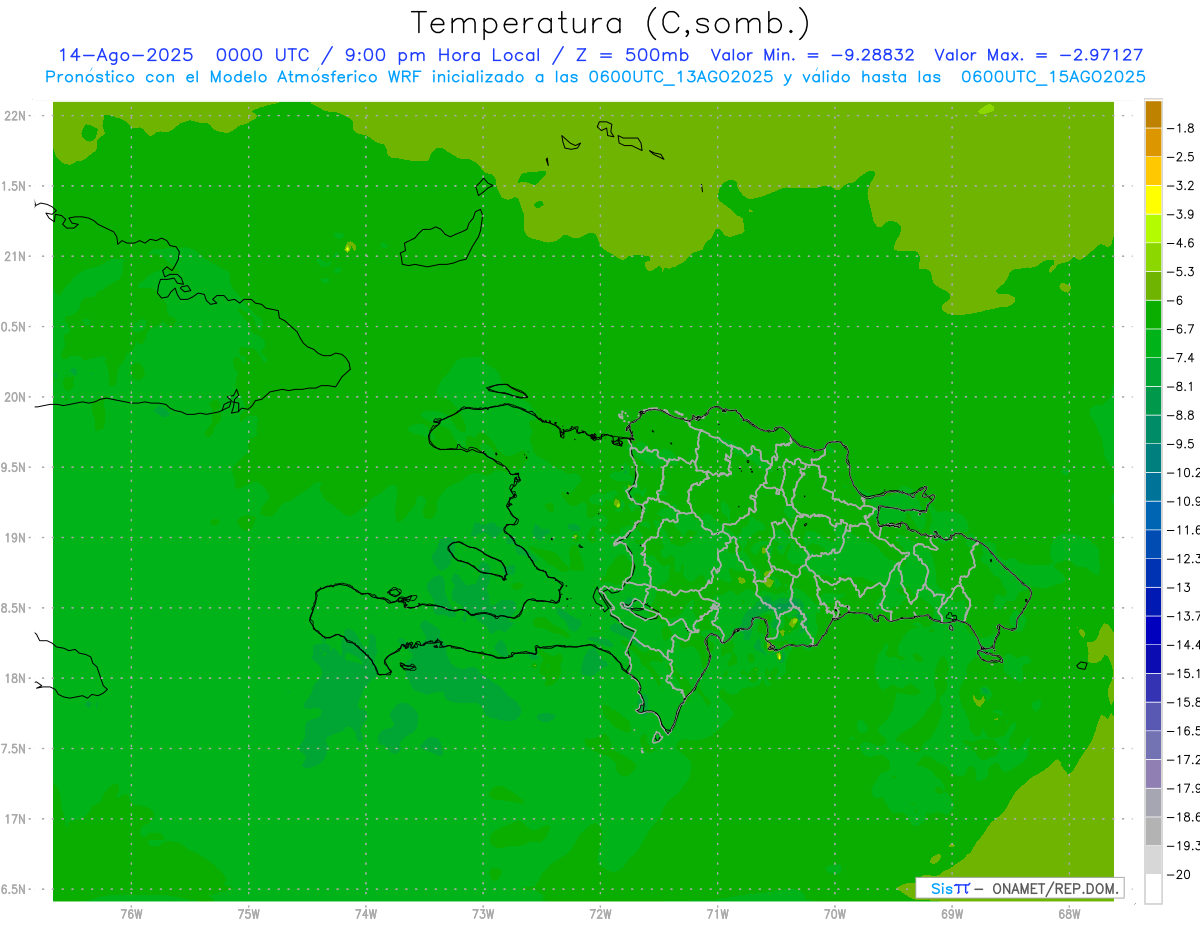The width and height of the screenshot is (1200, 927).
Task: Click the 18N latitude label
Action: pos(15,679)
